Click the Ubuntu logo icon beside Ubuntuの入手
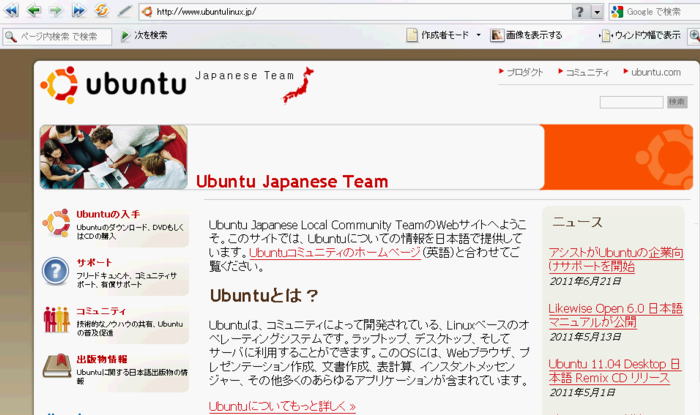Image resolution: width=700 pixels, height=415 pixels. tap(57, 222)
